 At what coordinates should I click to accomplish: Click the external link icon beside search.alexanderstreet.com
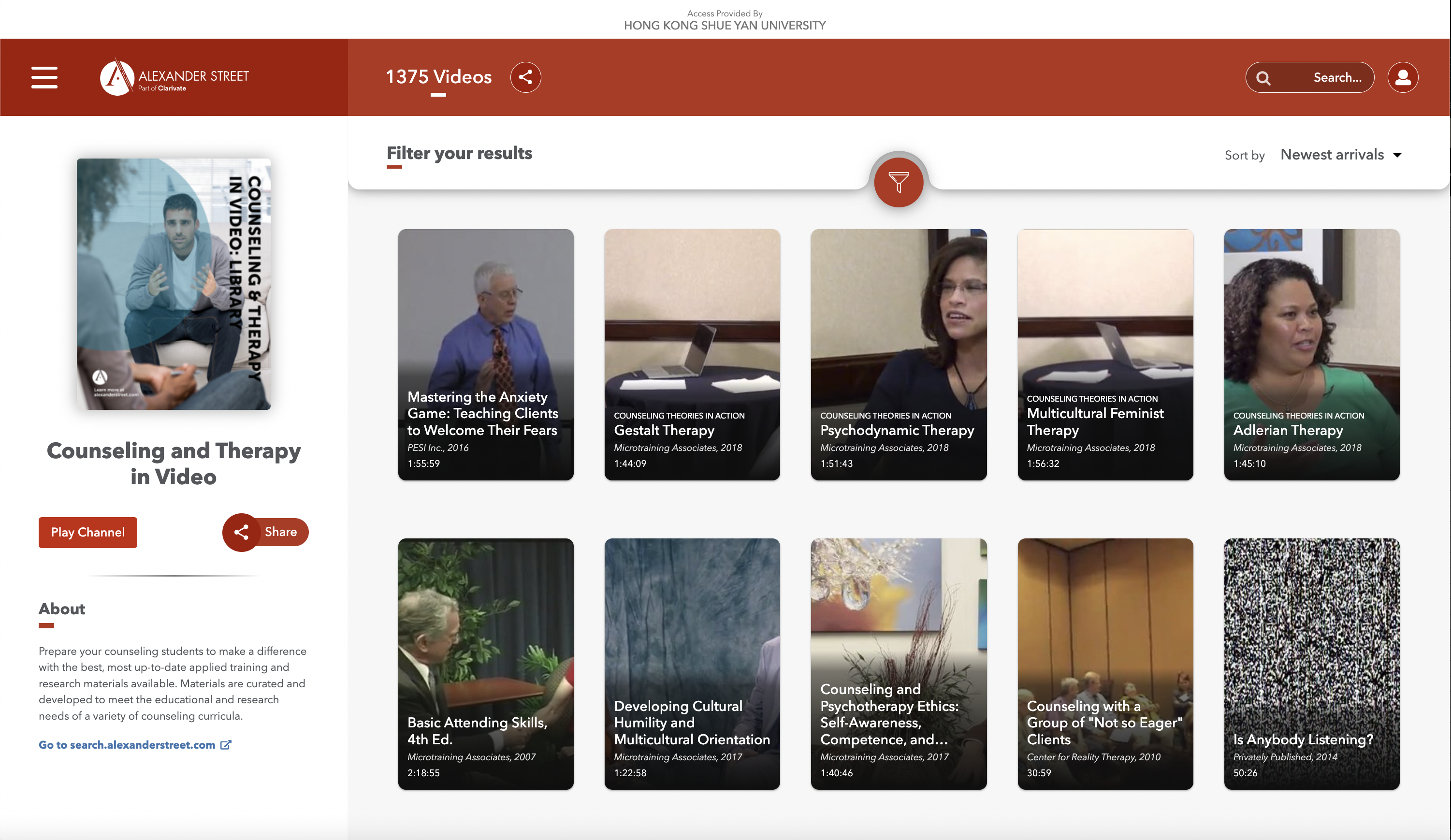point(226,744)
